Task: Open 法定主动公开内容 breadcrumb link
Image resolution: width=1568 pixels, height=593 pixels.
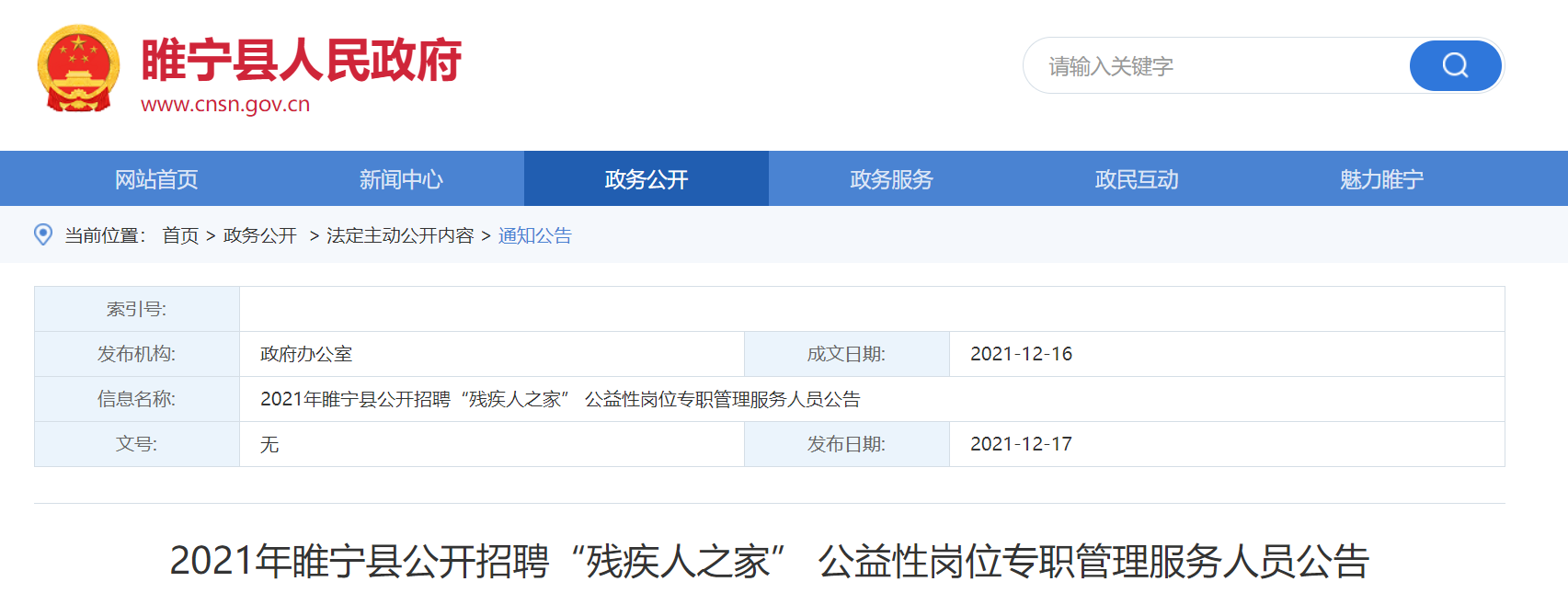Action: pos(400,236)
